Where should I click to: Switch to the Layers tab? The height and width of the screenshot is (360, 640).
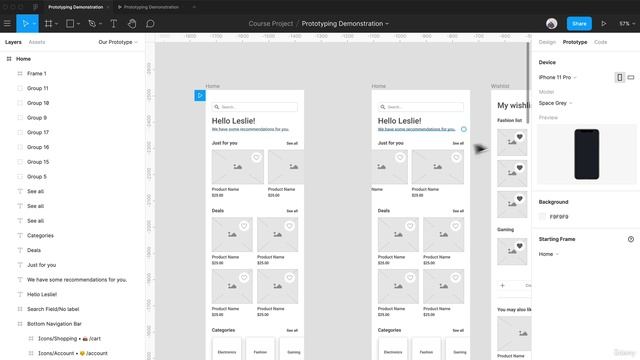tap(13, 42)
